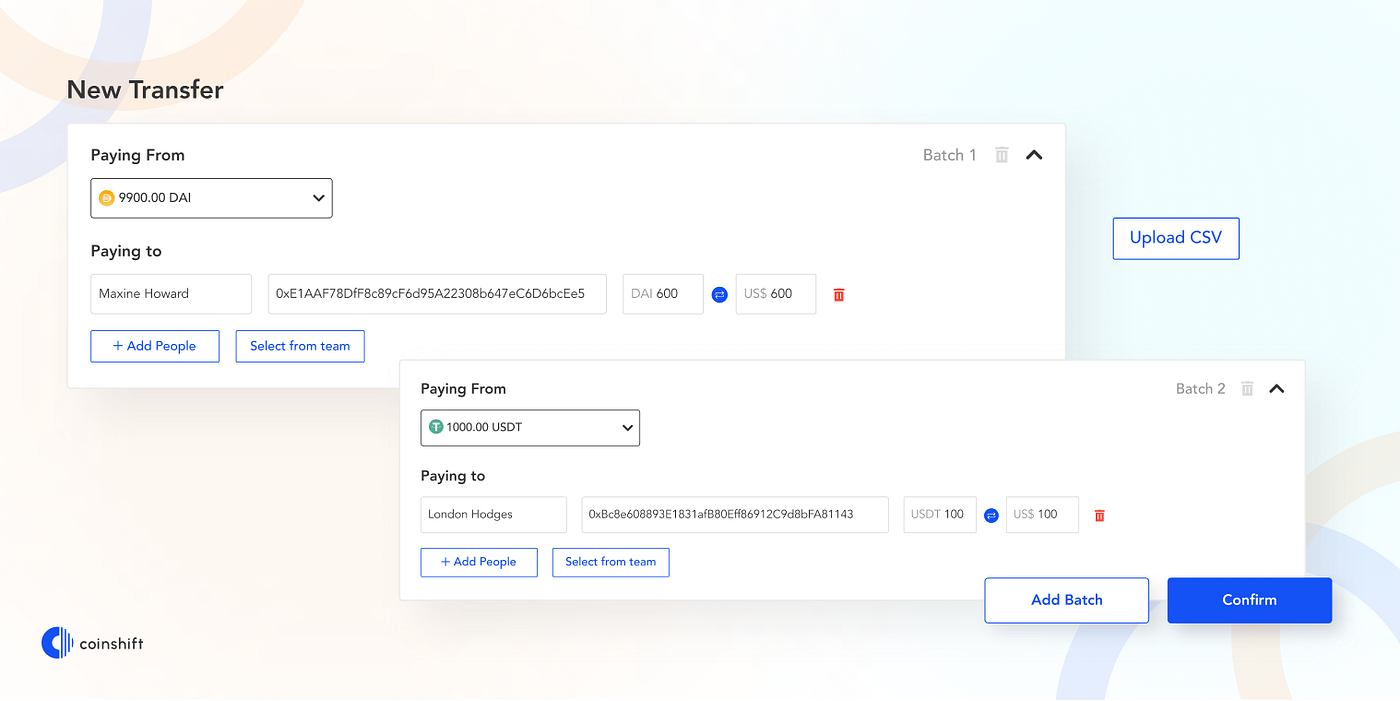Click the US$ 600 amount field
Image resolution: width=1400 pixels, height=701 pixels.
(776, 294)
